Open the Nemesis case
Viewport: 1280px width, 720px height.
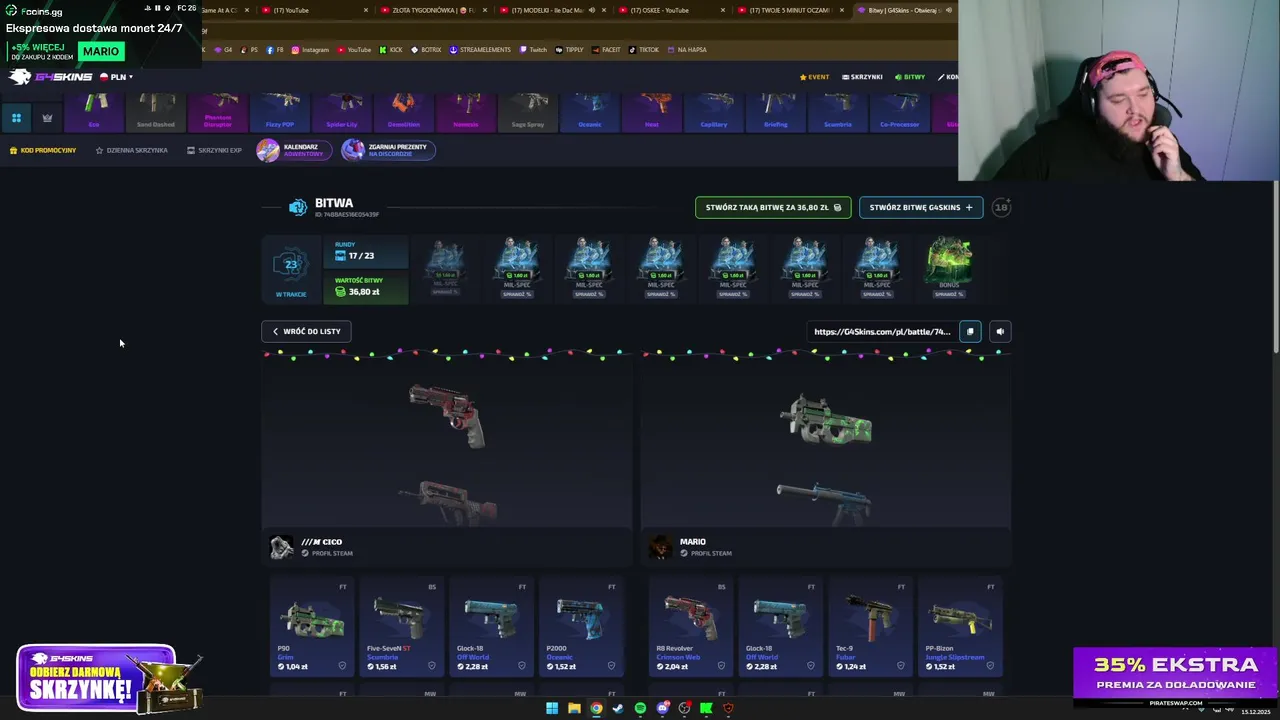coord(466,111)
